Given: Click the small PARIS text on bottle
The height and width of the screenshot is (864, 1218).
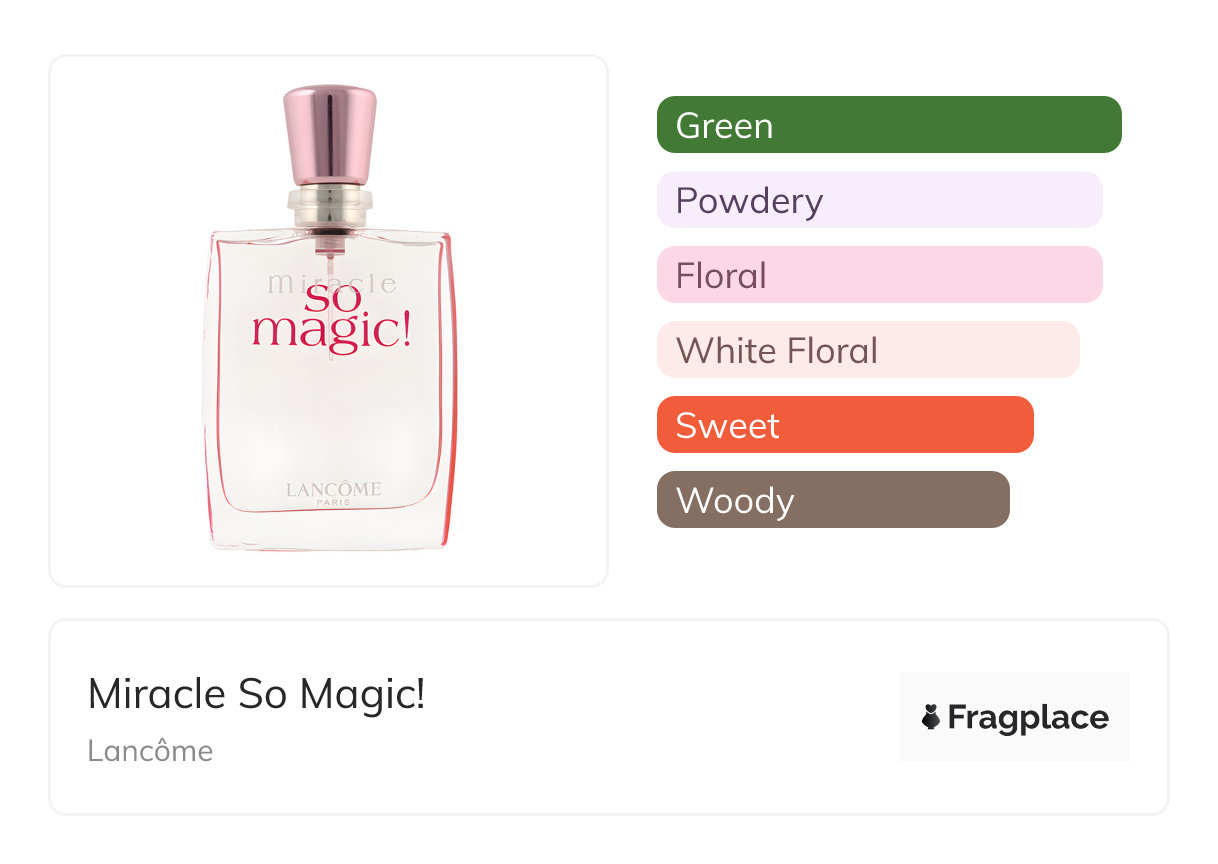Looking at the screenshot, I should click(x=333, y=503).
